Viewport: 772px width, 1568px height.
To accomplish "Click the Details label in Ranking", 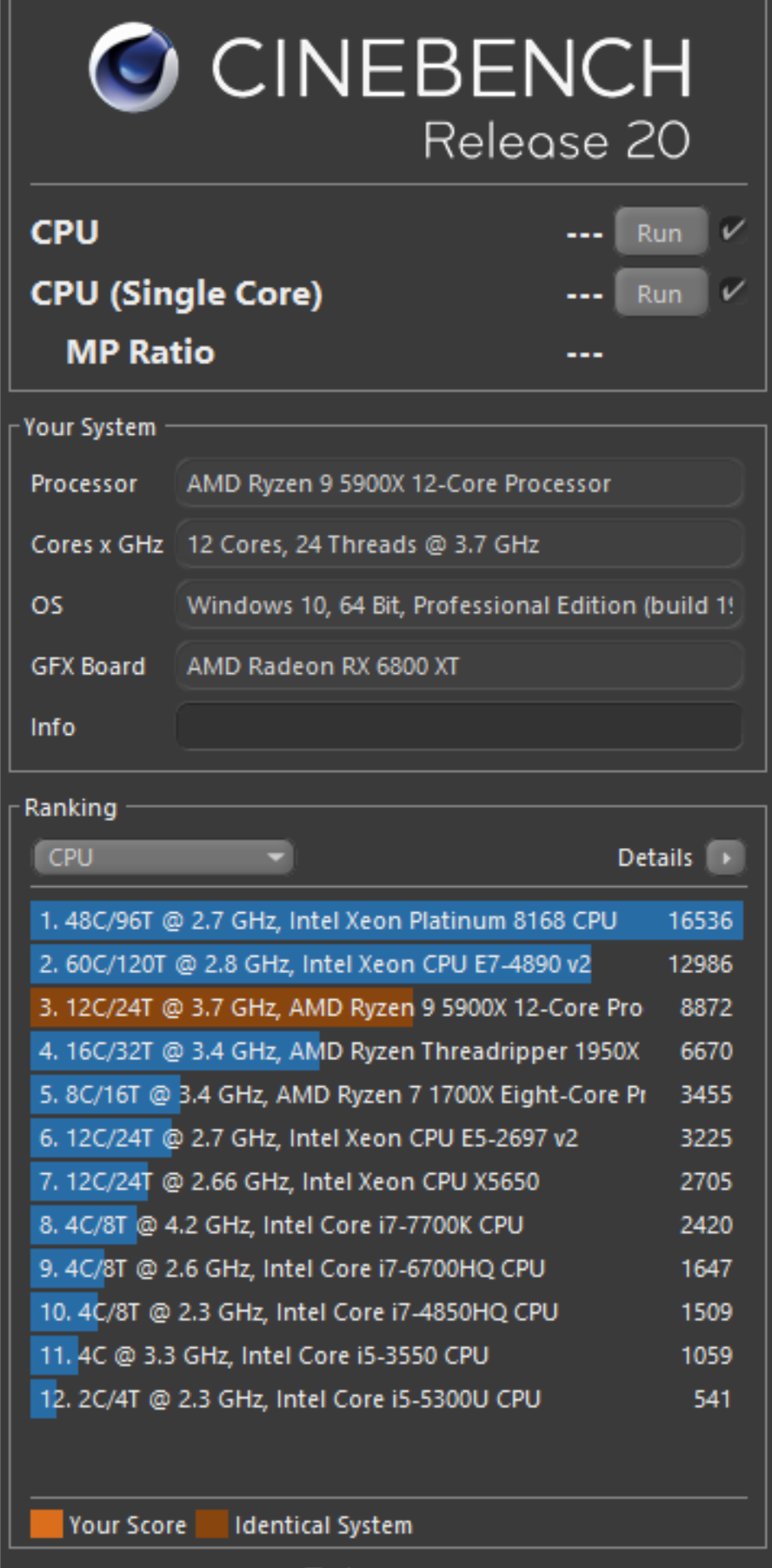I will (655, 857).
